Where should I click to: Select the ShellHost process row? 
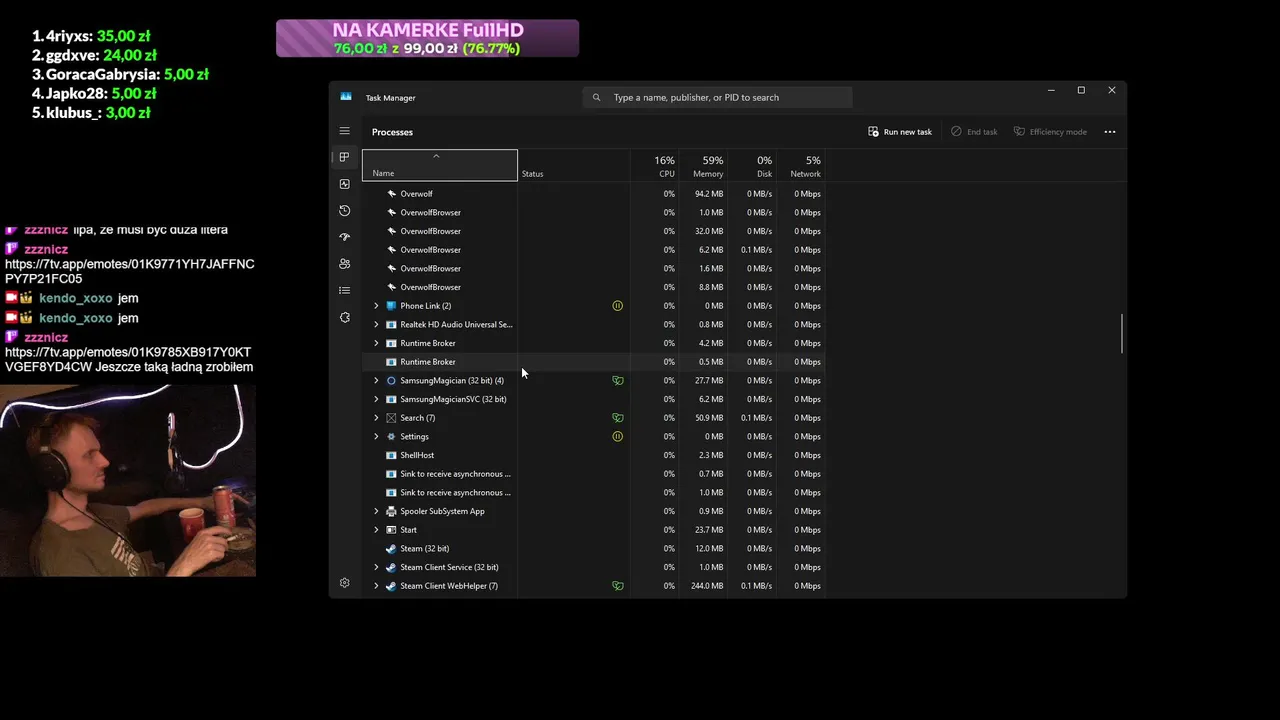[x=592, y=455]
